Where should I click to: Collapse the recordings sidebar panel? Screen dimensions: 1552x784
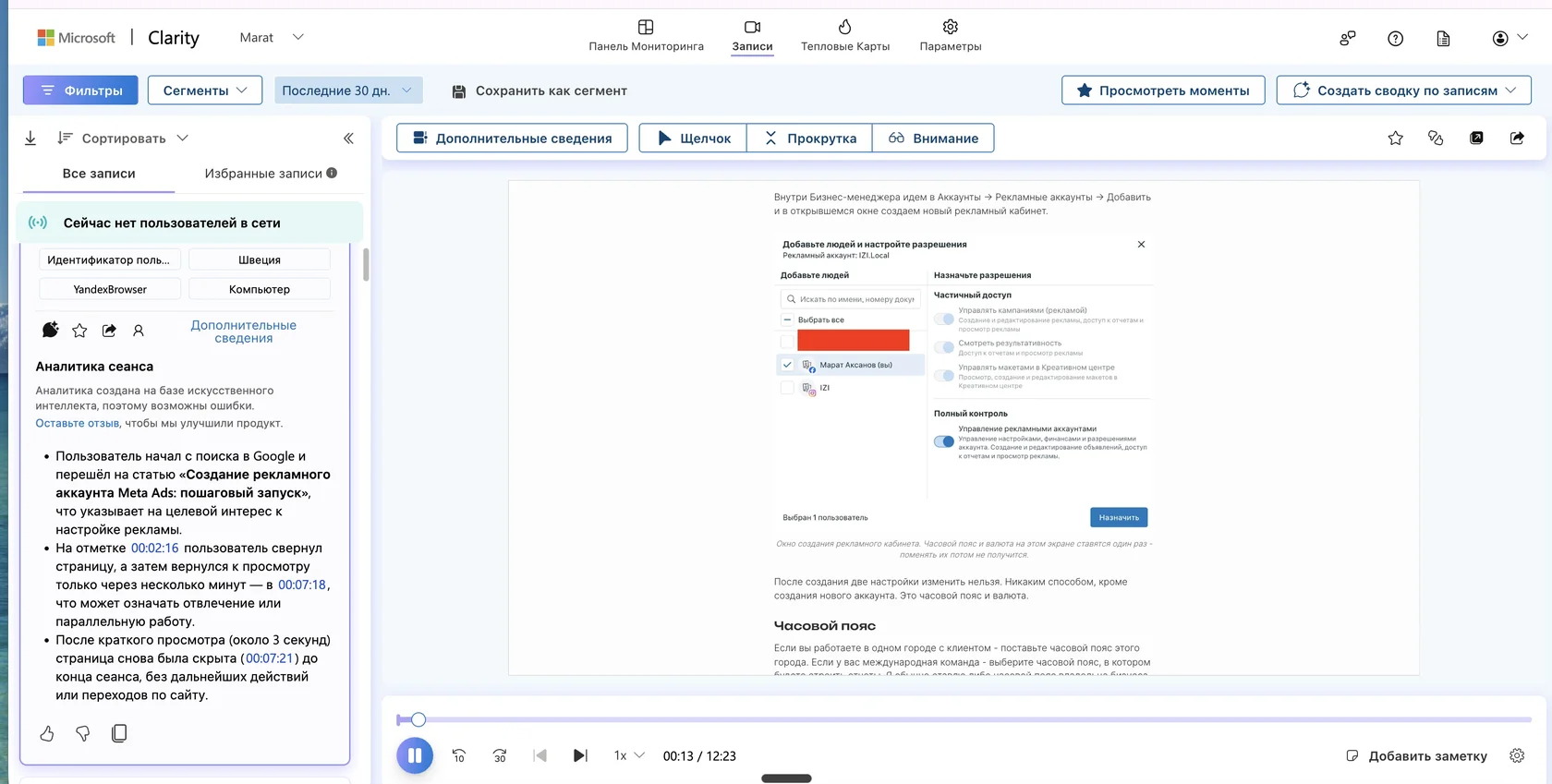[x=348, y=139]
